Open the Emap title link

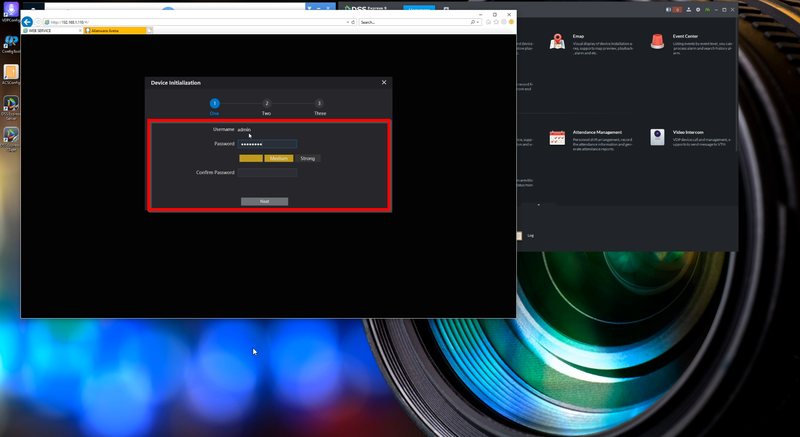tap(578, 36)
